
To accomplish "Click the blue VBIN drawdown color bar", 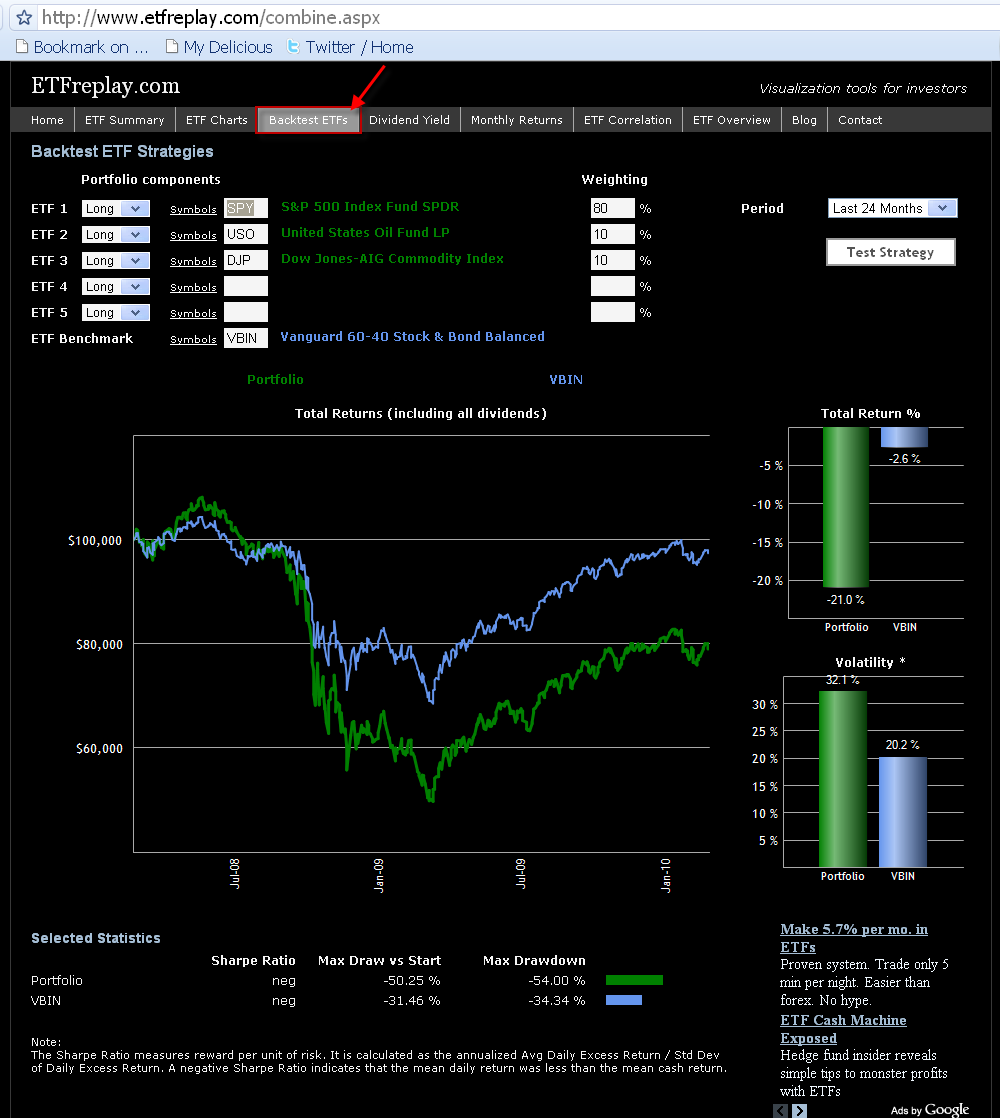I will pos(624,1000).
